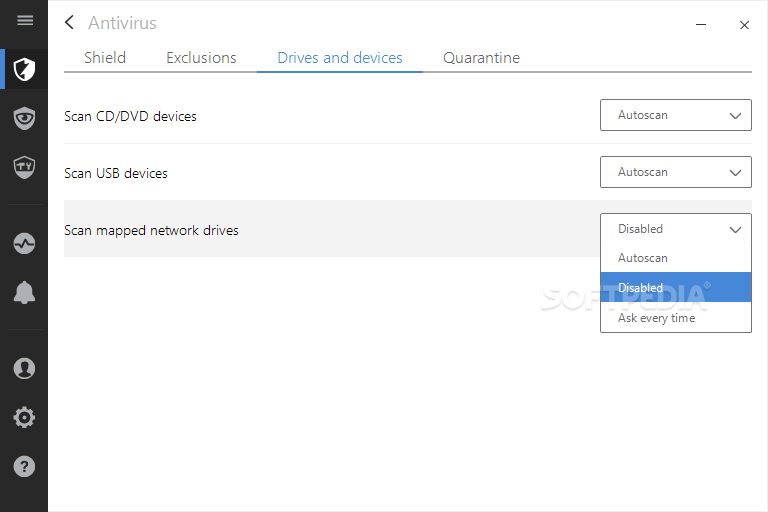Open the activity pulse monitor icon
Image resolution: width=768 pixels, height=512 pixels.
click(x=24, y=244)
